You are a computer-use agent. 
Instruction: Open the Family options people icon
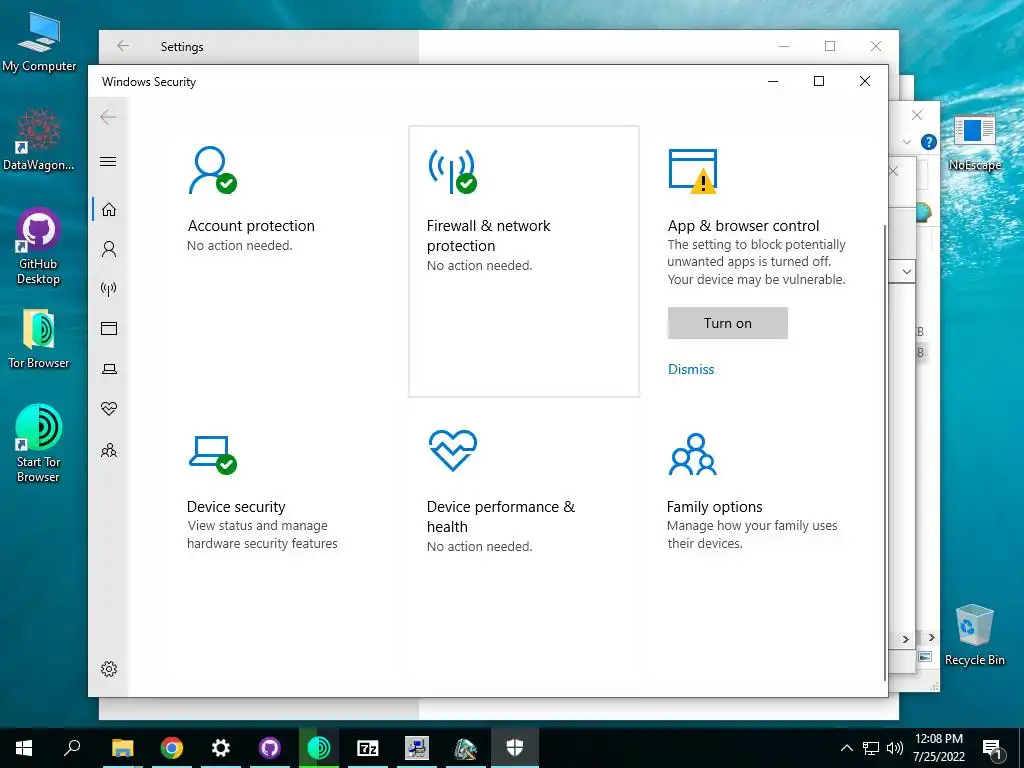point(693,453)
